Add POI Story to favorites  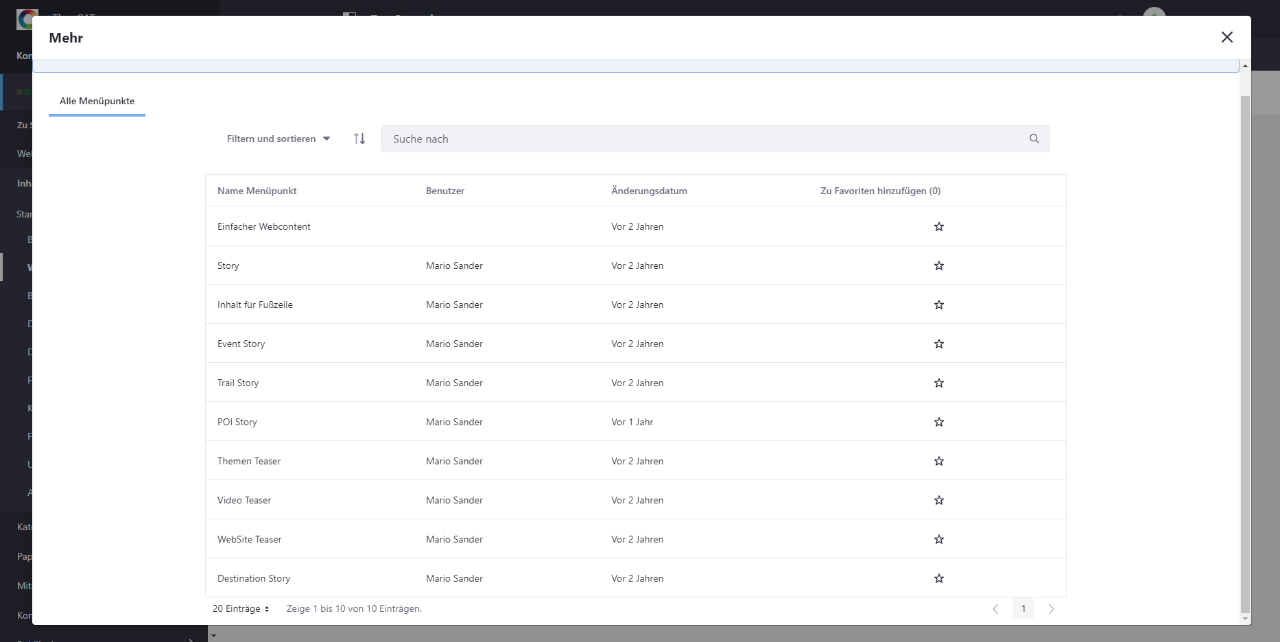[938, 422]
